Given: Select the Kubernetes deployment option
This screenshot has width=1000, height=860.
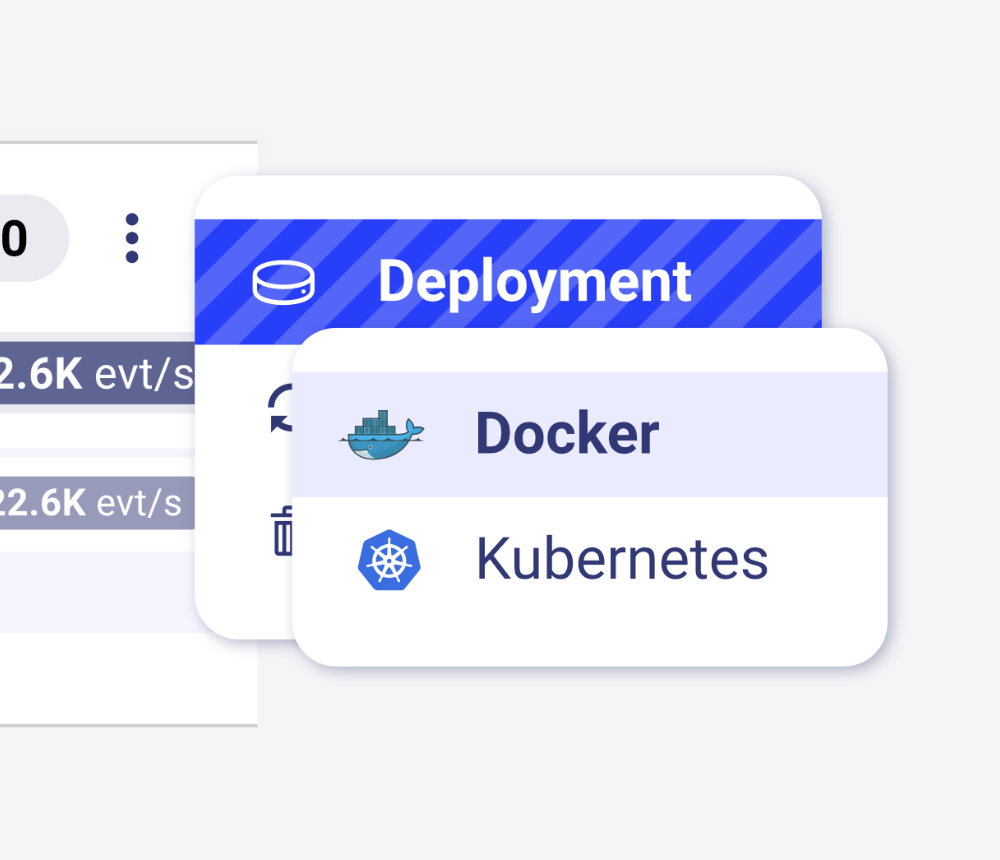Looking at the screenshot, I should click(620, 558).
